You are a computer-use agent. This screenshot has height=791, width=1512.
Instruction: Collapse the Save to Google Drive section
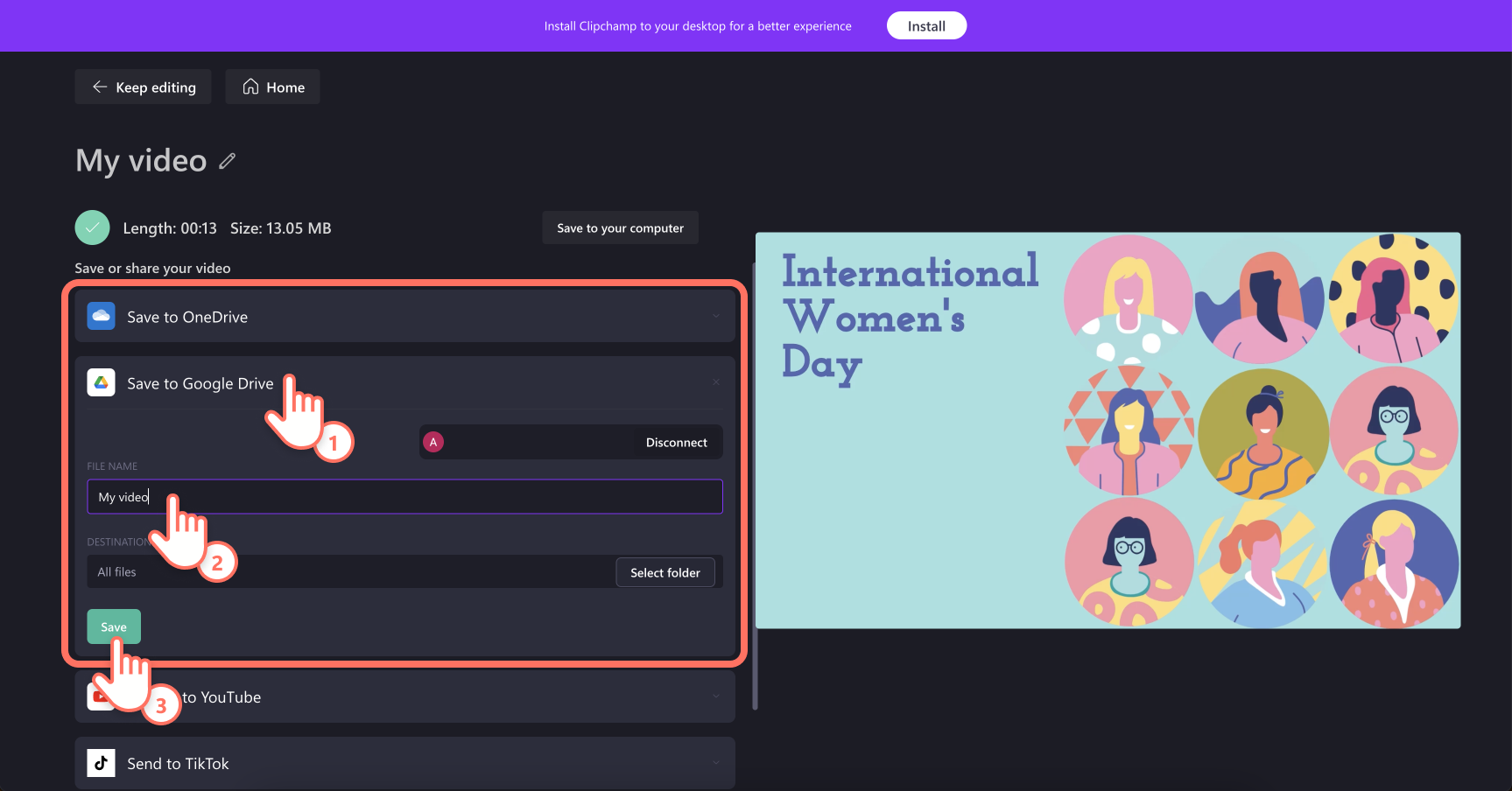point(716,382)
